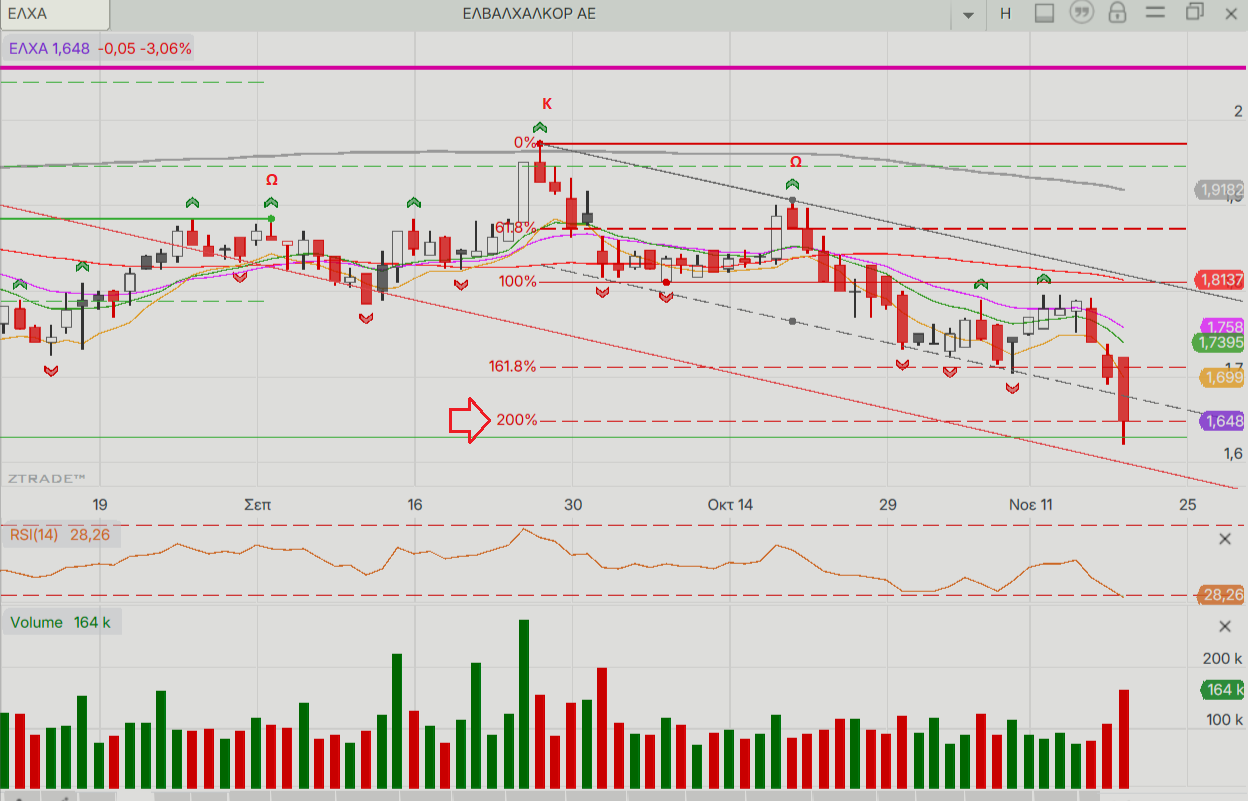
Task: Click the green 164 k volume tag
Action: pyautogui.click(x=1222, y=690)
